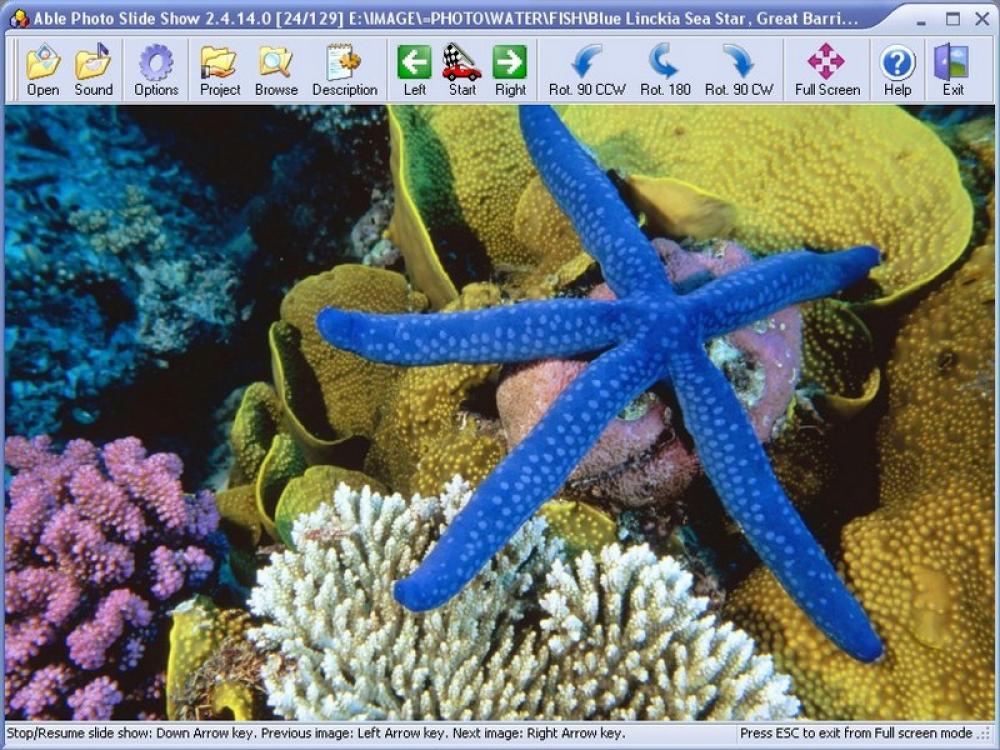This screenshot has width=1000, height=750.
Task: Browse the photo collection
Action: coord(277,66)
